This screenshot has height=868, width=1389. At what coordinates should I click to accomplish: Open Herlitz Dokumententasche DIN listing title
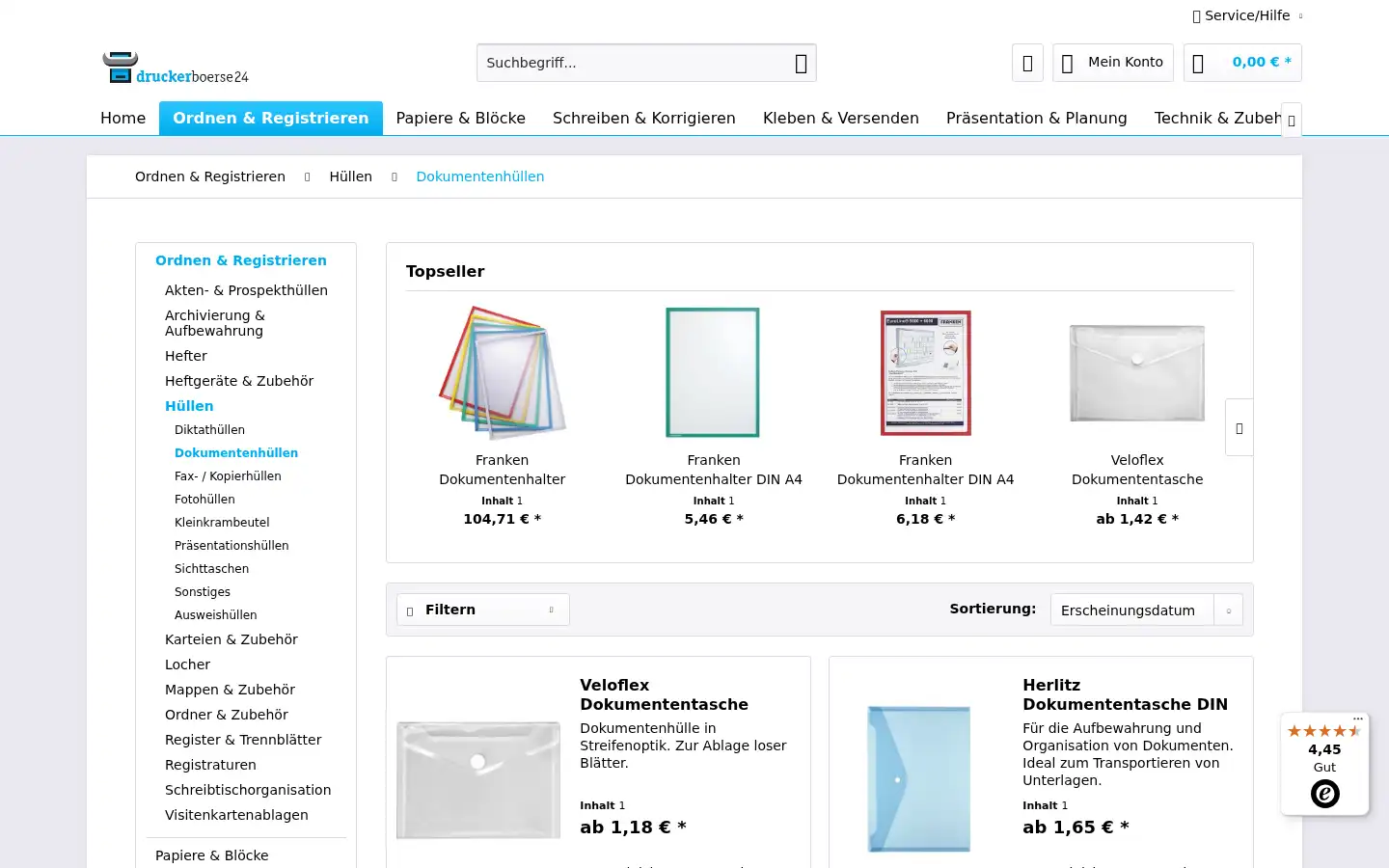click(1126, 694)
